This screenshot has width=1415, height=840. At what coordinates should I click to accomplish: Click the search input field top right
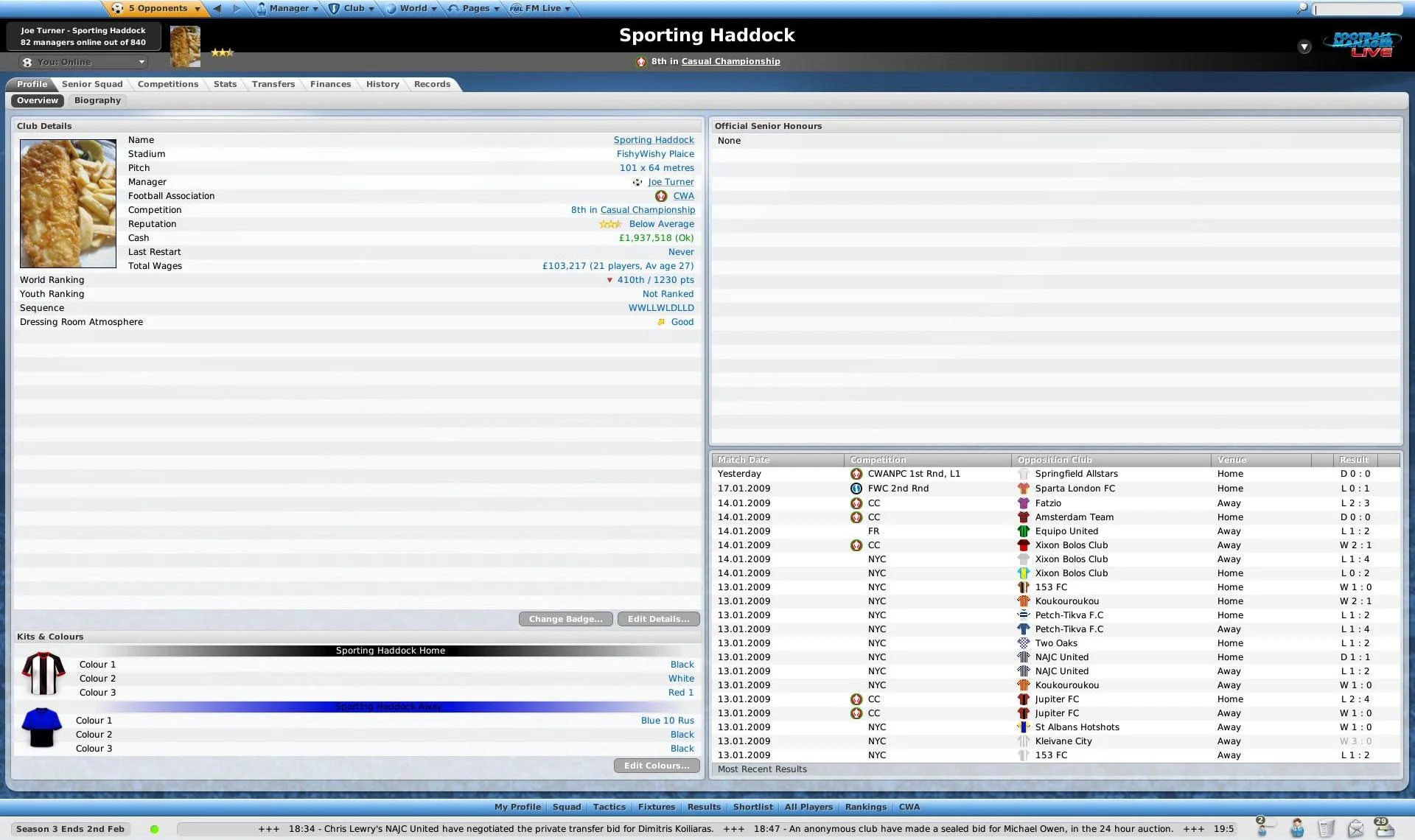[x=1358, y=10]
